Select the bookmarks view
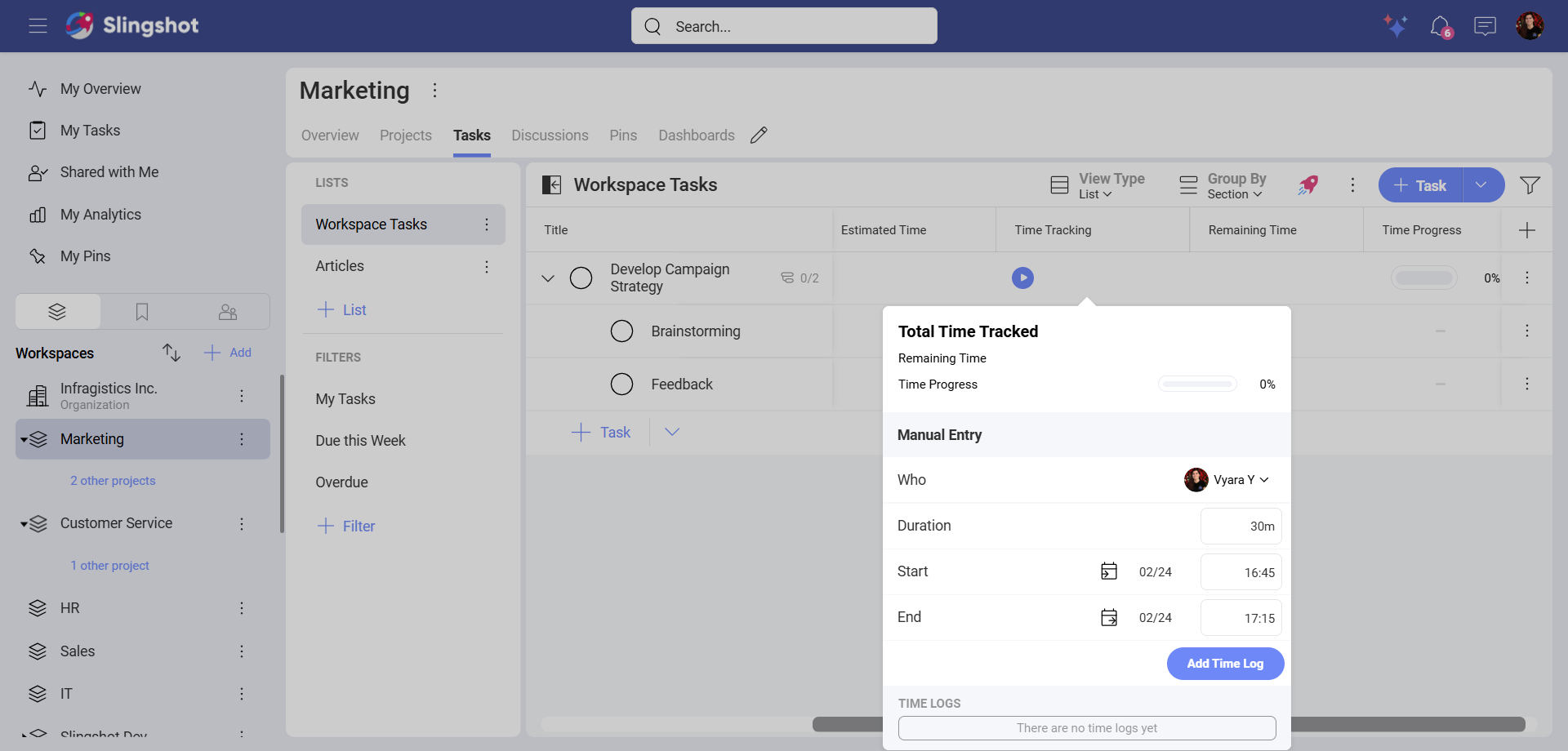The width and height of the screenshot is (1568, 751). pos(142,312)
